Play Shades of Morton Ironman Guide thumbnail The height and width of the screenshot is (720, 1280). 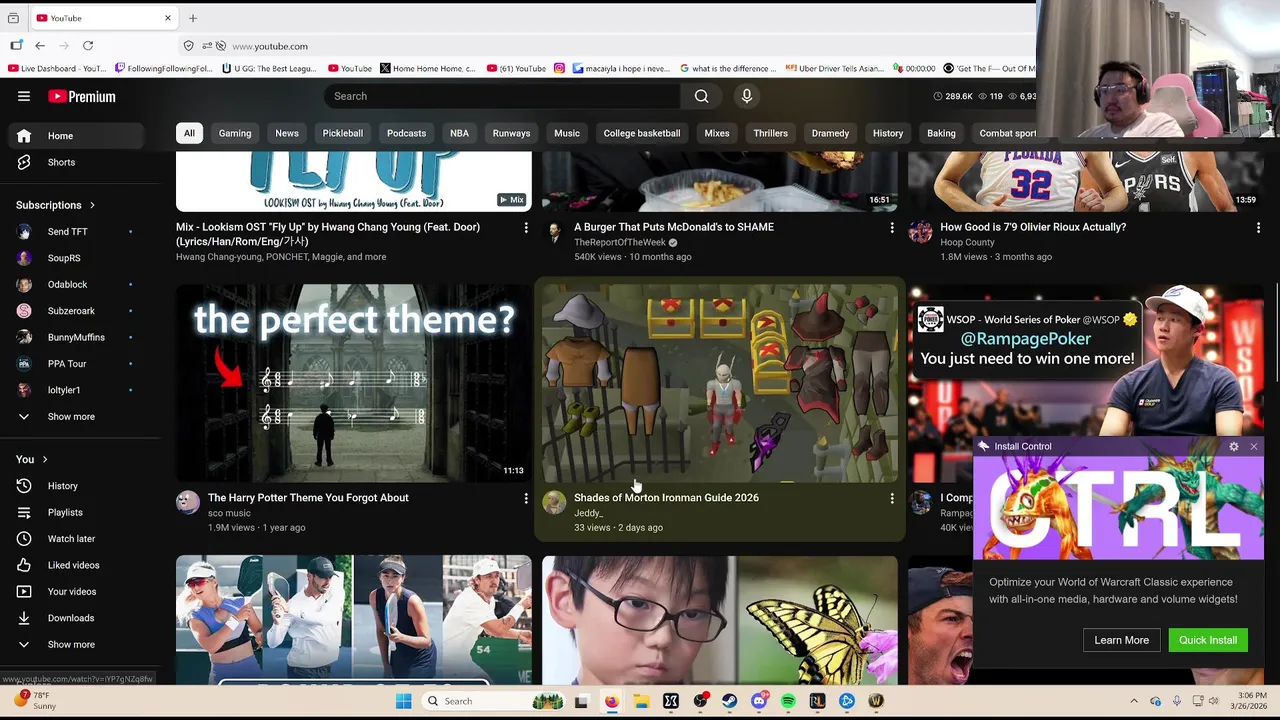[720, 383]
